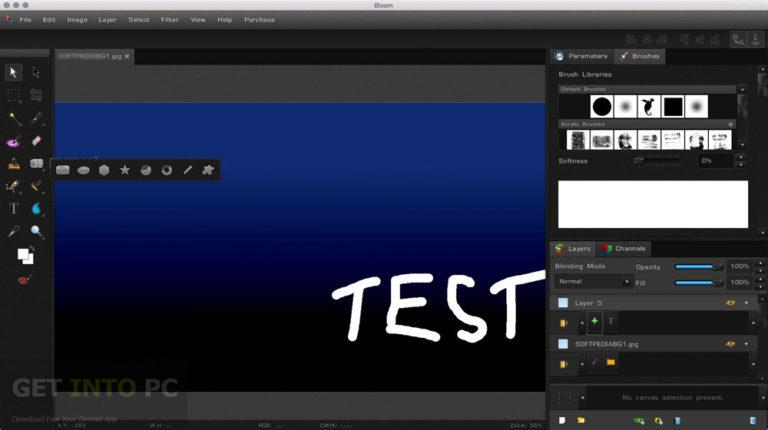Viewport: 768px width, 430px height.
Task: Select the round black hard brush
Action: [x=601, y=106]
